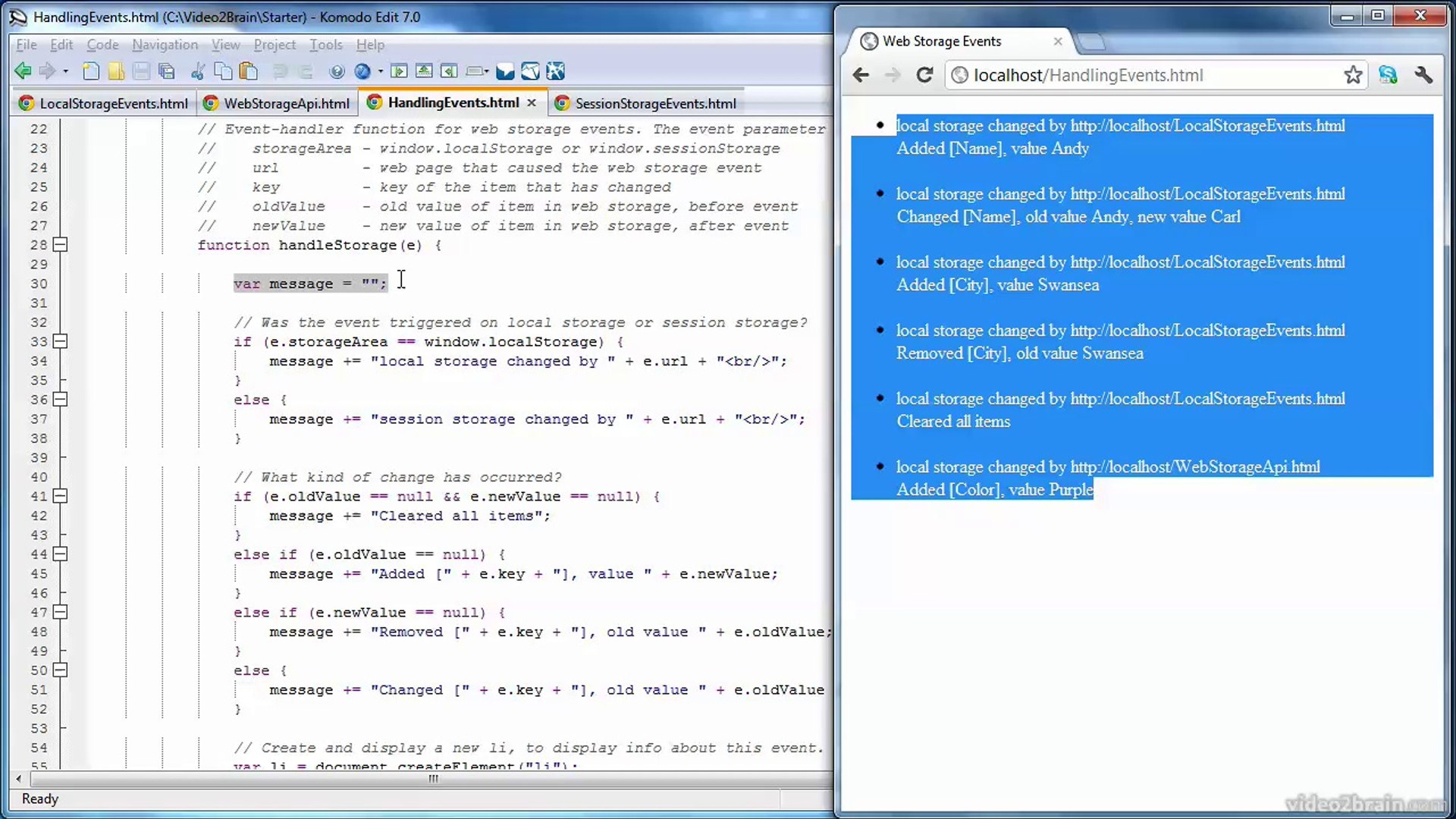Collapse the else fold marker at line 50
Image resolution: width=1456 pixels, height=819 pixels.
[60, 670]
